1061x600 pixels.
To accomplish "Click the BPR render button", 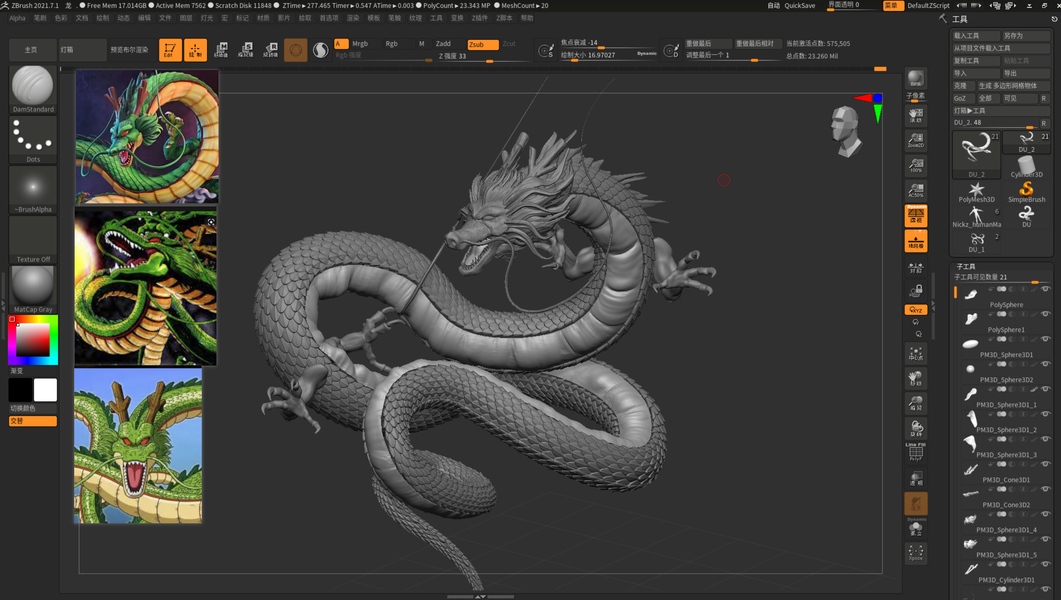I will [x=916, y=78].
